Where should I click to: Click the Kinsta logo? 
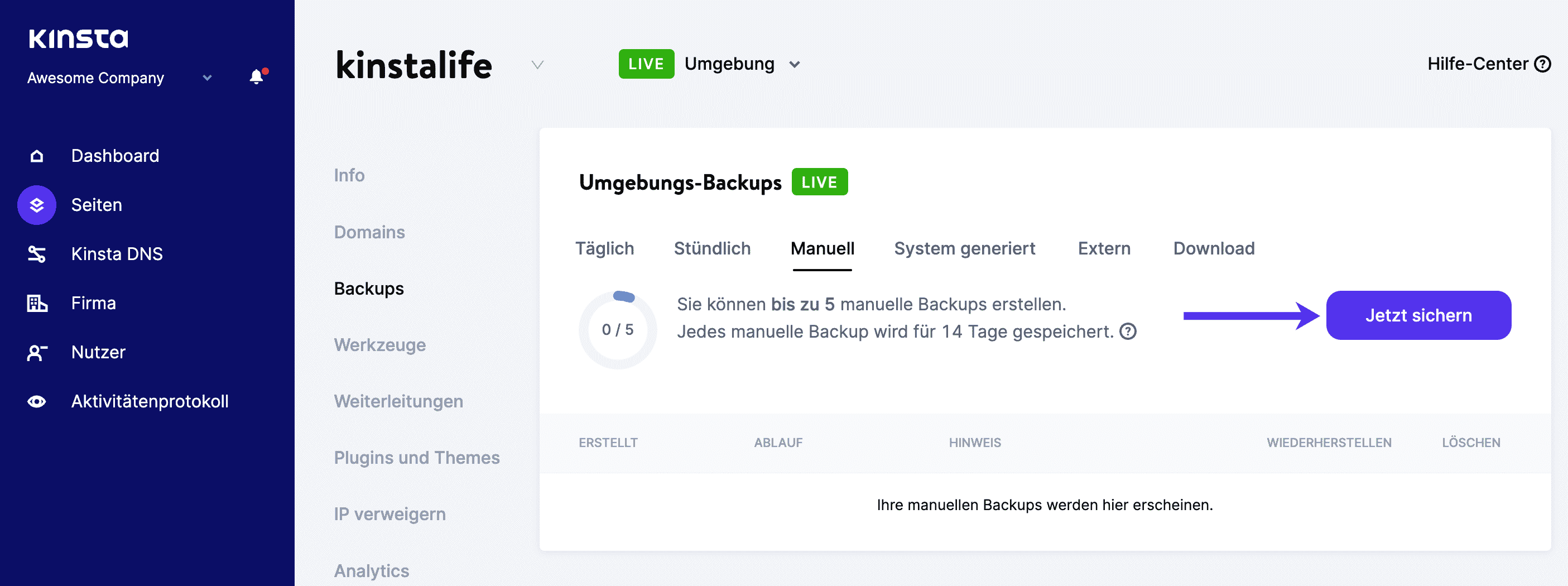(x=78, y=38)
